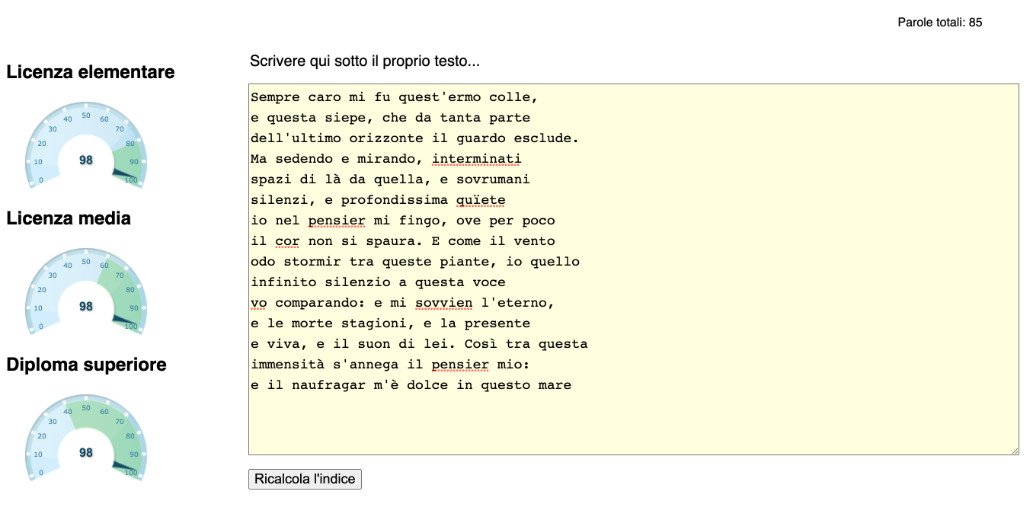Click the line 'e il naufragar m'è dolce in questo mare'
Image resolution: width=1024 pixels, height=512 pixels.
411,385
